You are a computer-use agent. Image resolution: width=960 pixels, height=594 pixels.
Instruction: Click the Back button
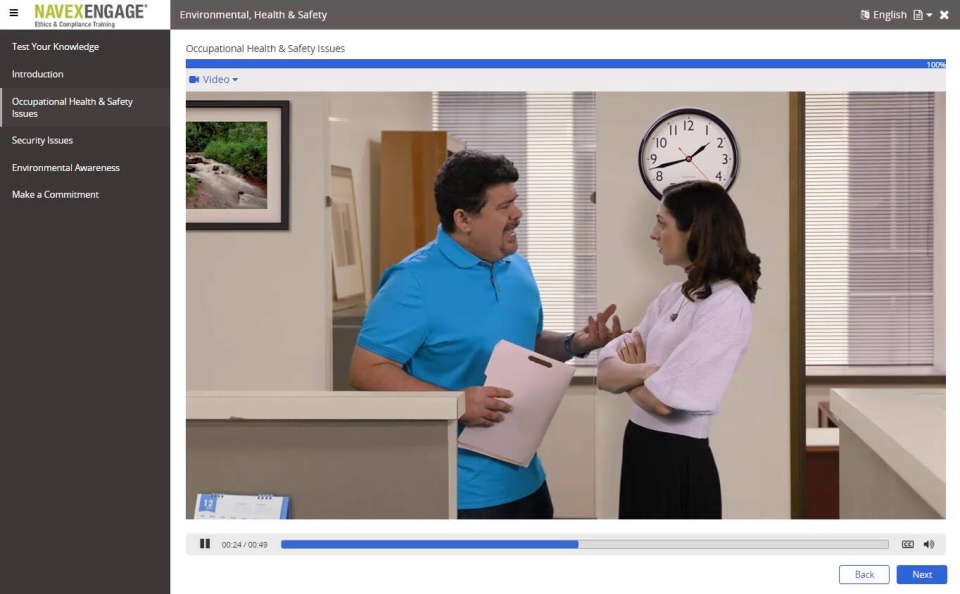pos(864,574)
